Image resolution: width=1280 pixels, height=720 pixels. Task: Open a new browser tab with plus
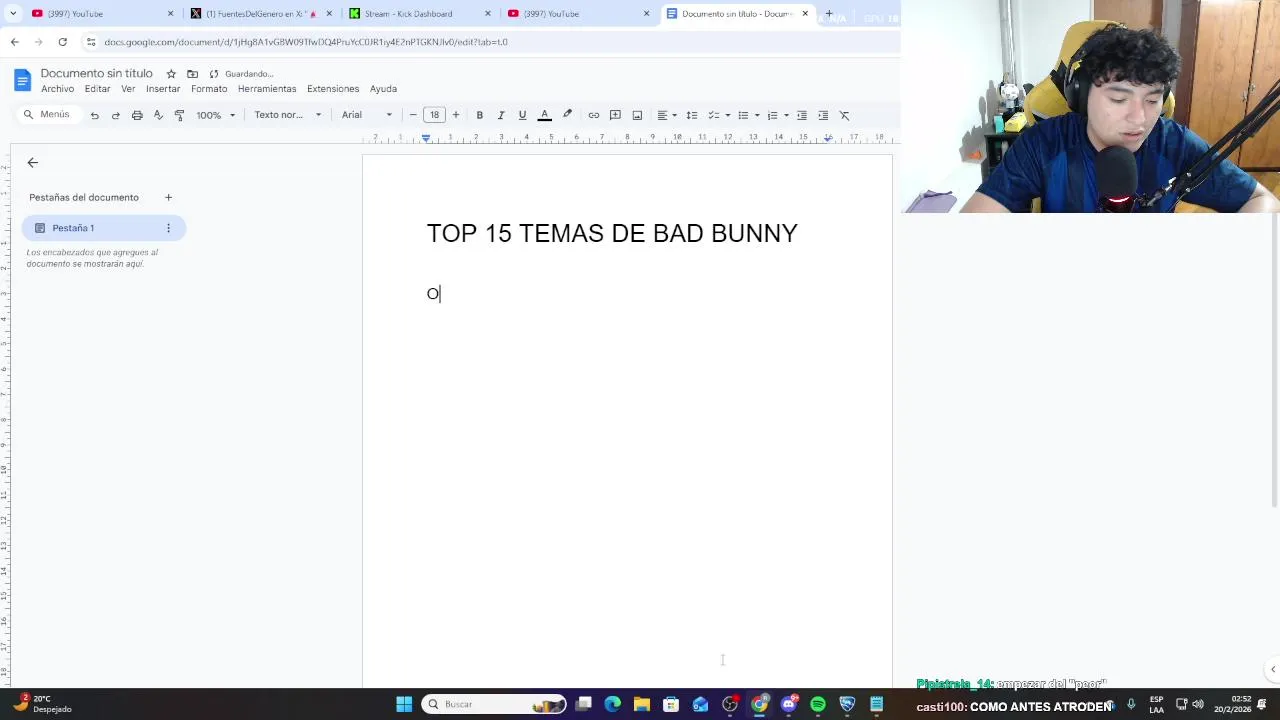pos(828,14)
